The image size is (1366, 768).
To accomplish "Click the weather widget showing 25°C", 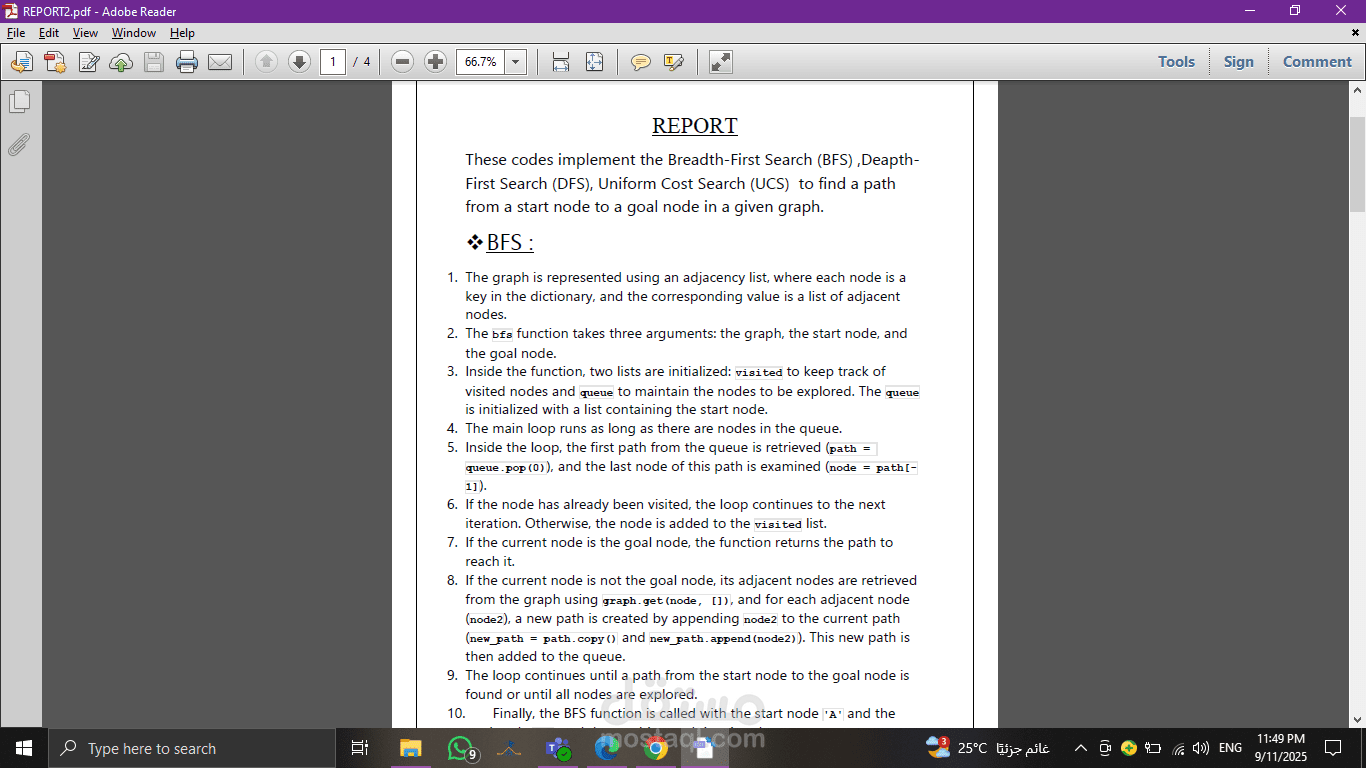I will [988, 748].
